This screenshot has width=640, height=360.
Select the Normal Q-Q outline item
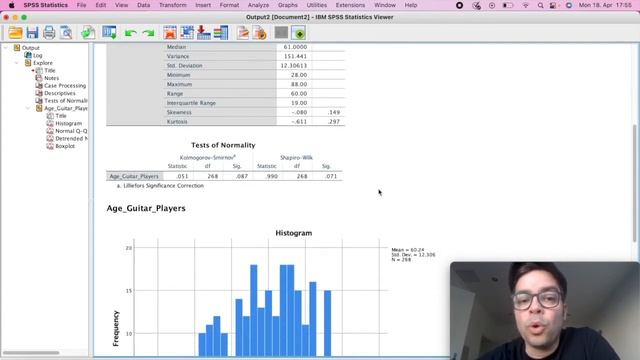coord(71,131)
